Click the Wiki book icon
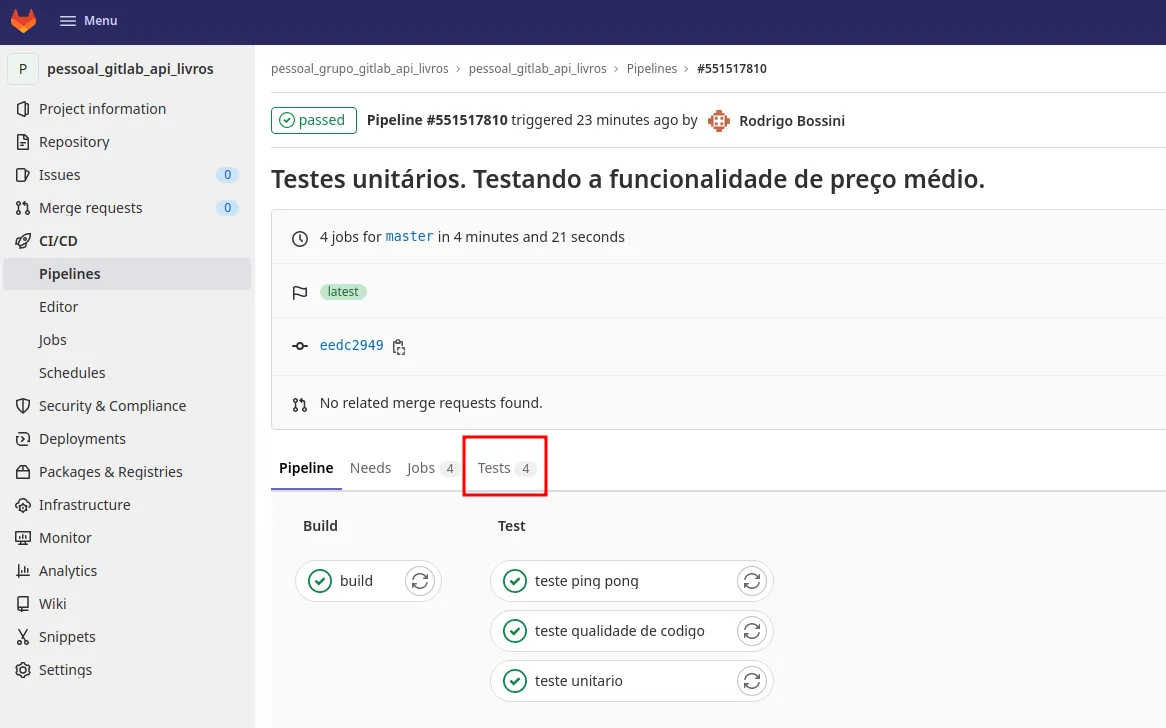 pyautogui.click(x=23, y=604)
